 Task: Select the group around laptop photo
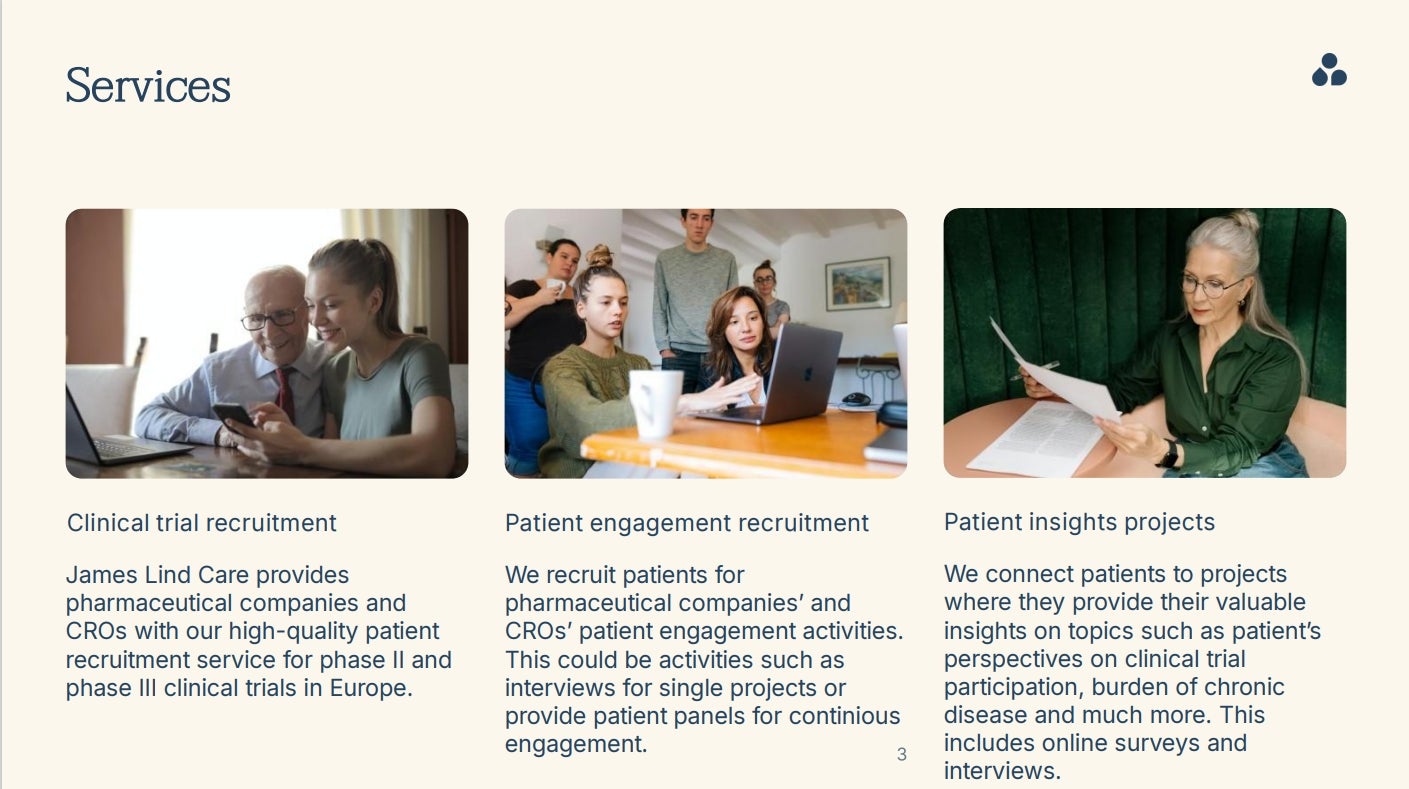[x=706, y=343]
